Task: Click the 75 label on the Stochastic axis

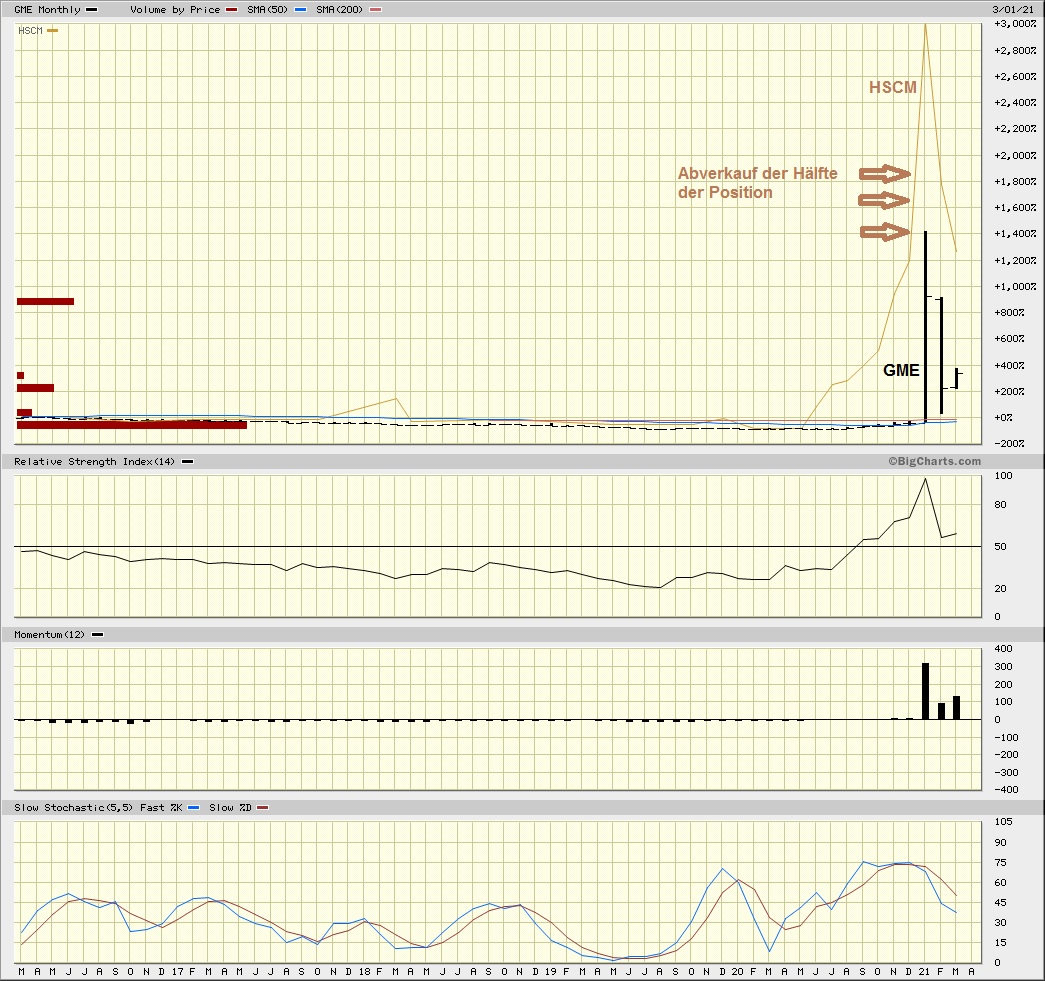Action: click(1000, 862)
